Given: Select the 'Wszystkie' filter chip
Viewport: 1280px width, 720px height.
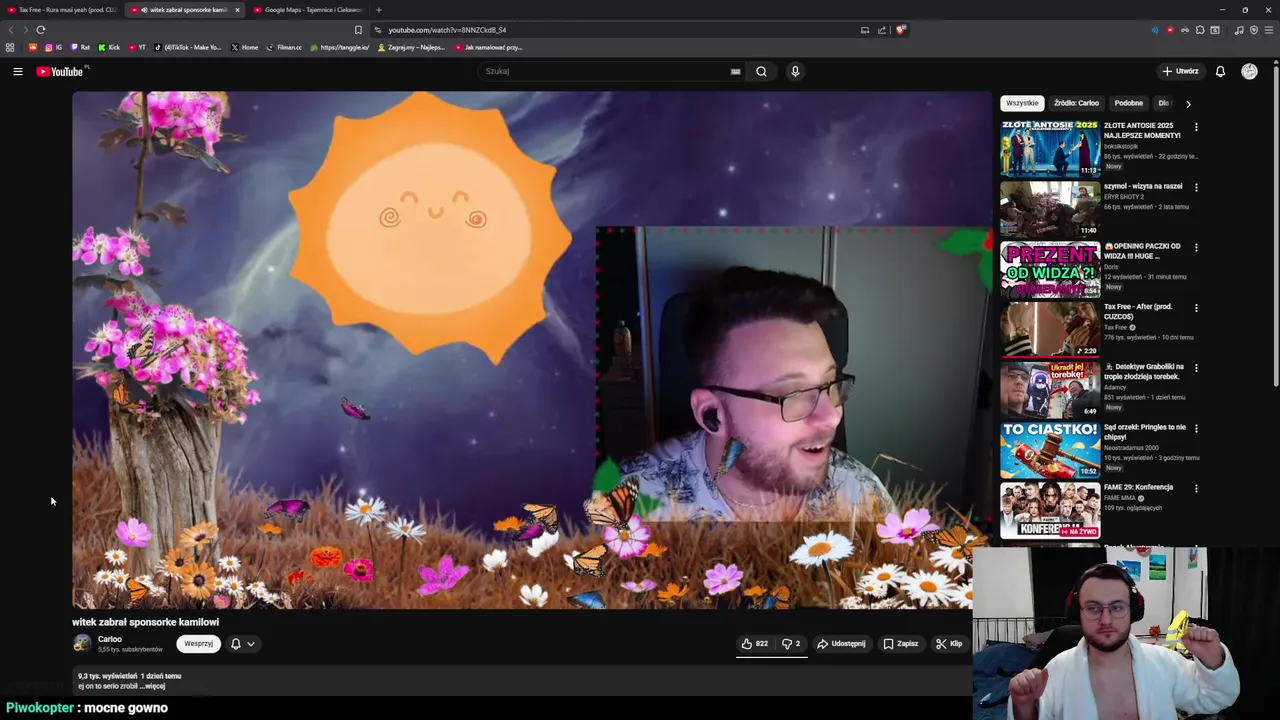Looking at the screenshot, I should coord(1022,103).
